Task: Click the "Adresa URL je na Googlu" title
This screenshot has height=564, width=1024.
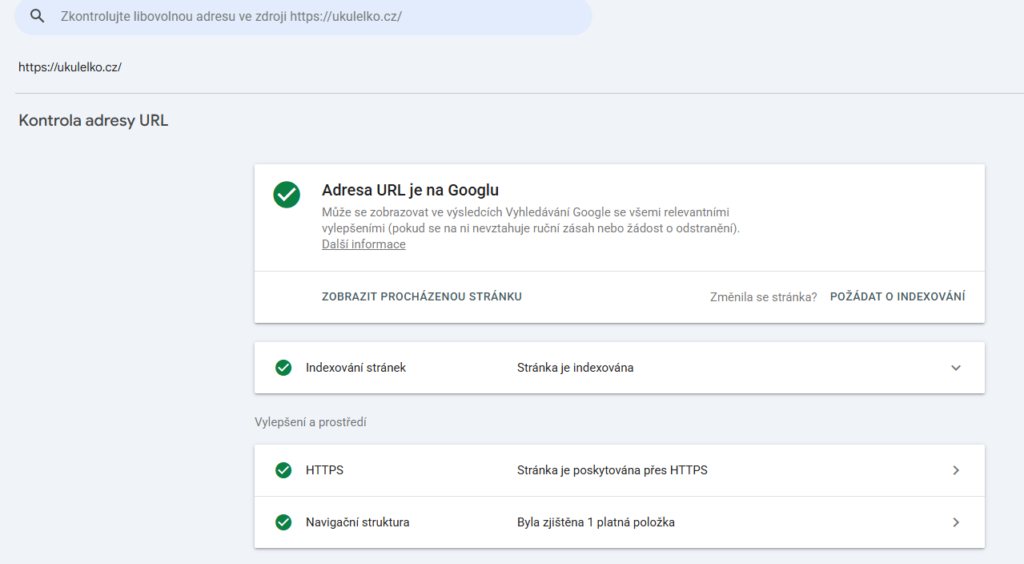Action: [410, 190]
